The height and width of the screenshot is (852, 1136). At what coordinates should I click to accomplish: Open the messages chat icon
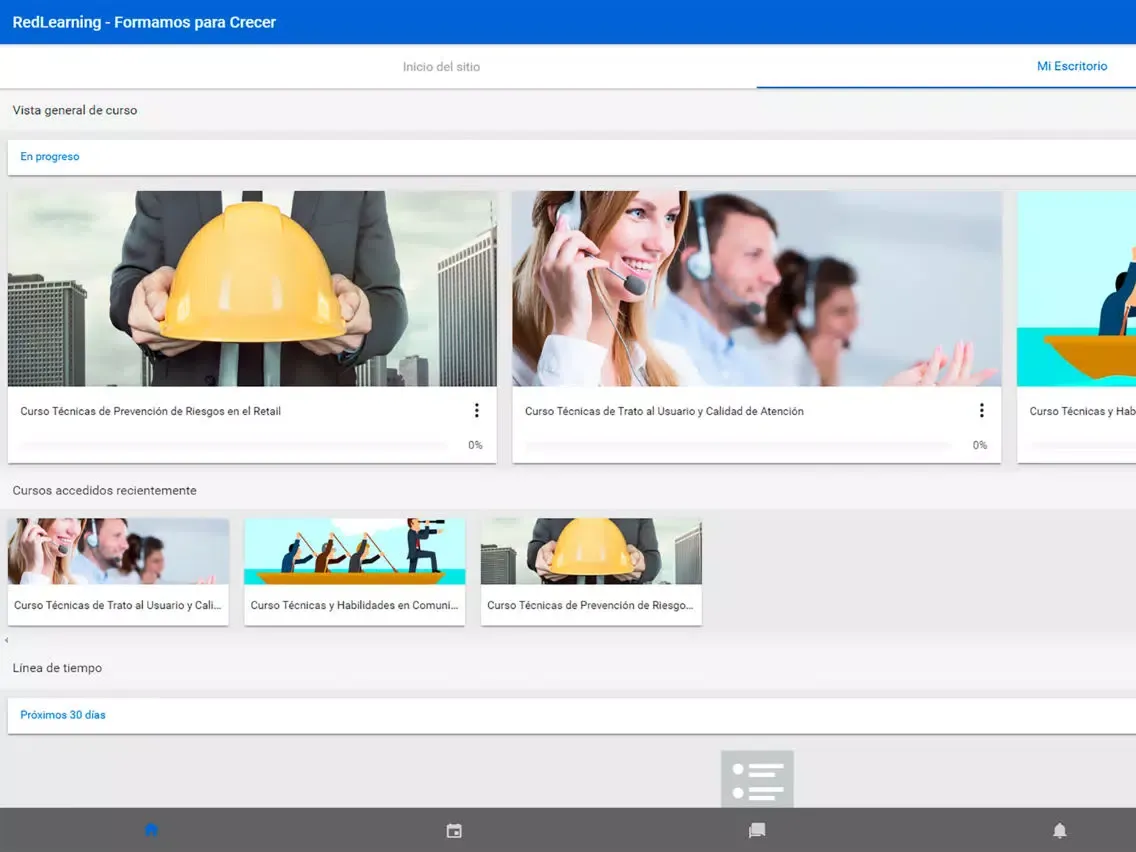(x=757, y=830)
